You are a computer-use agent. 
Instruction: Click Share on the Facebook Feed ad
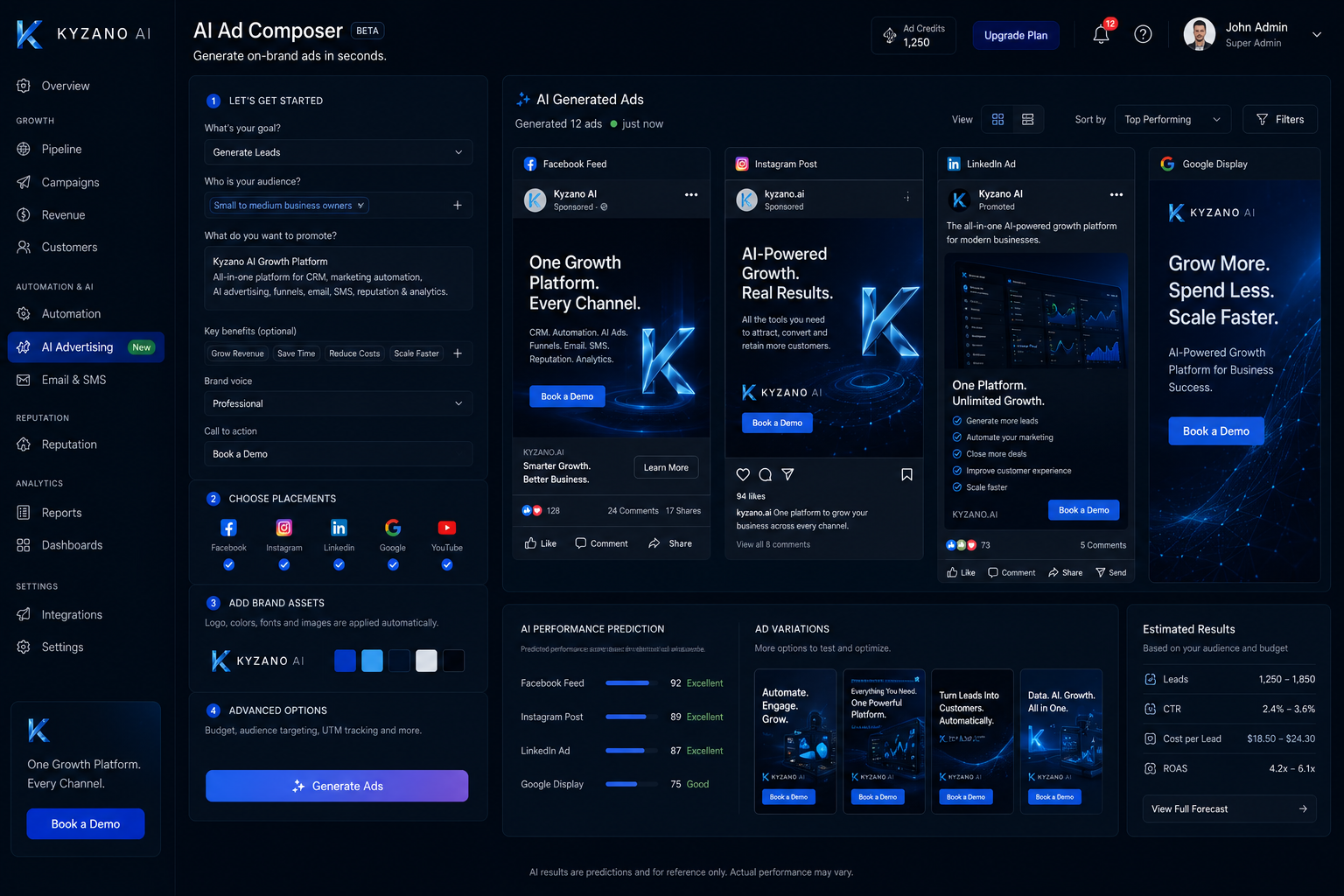(670, 543)
